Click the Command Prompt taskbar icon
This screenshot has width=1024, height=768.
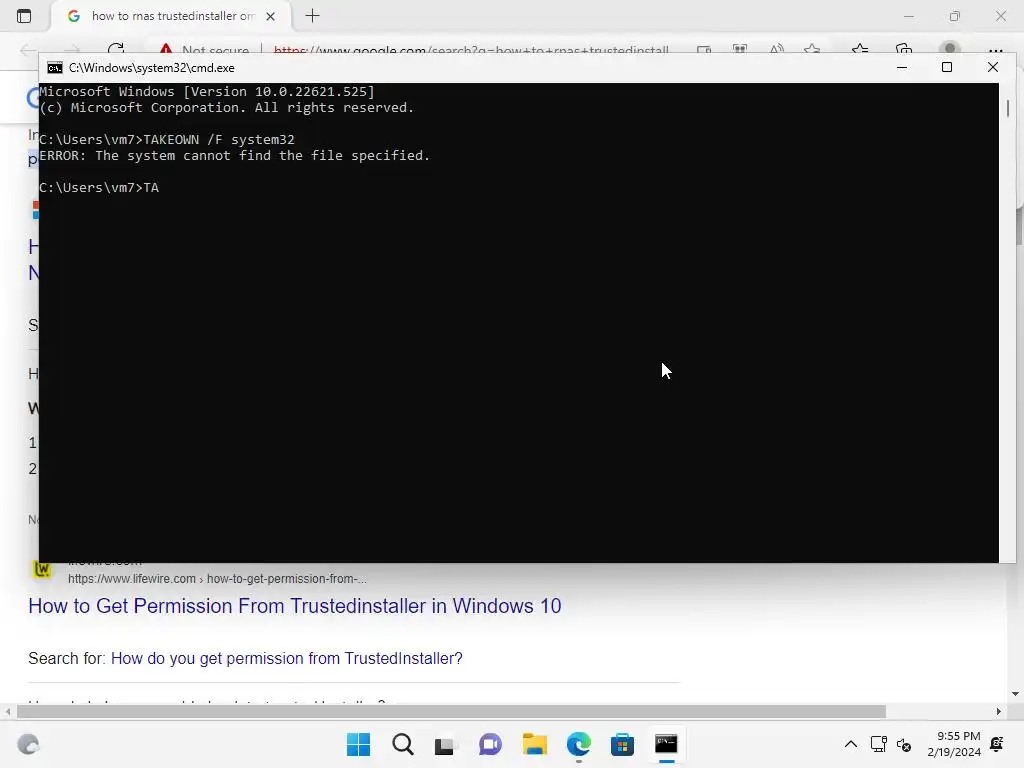[666, 744]
